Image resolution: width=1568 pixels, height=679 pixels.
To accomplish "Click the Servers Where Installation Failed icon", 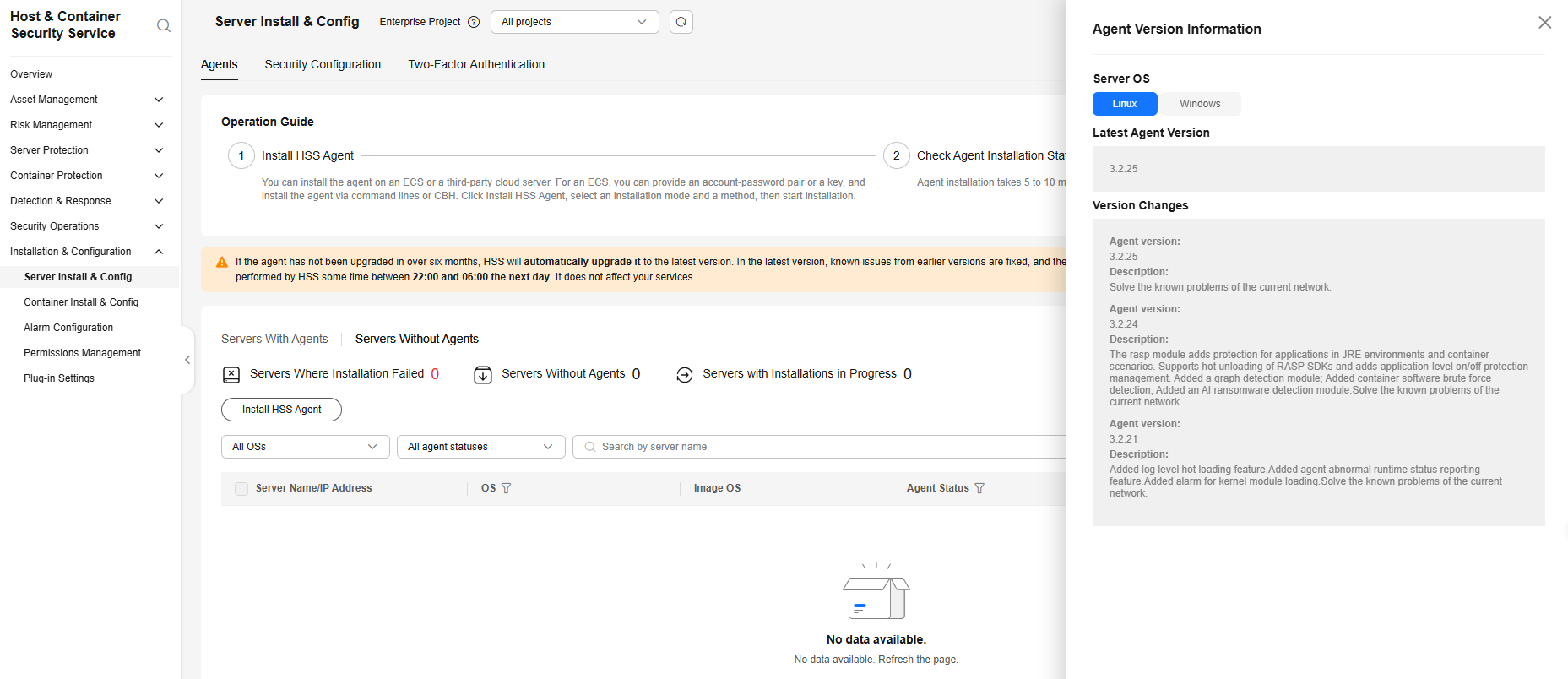I will (231, 375).
